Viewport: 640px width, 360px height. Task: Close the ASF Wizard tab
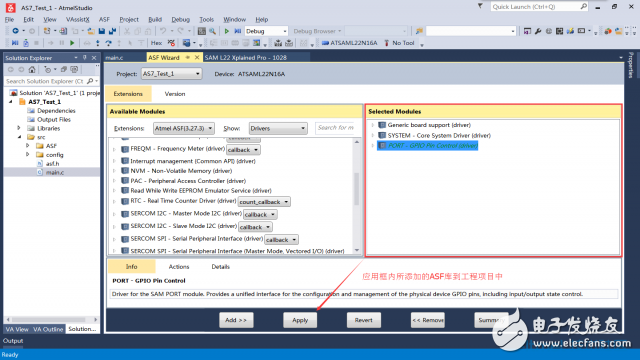pos(197,58)
